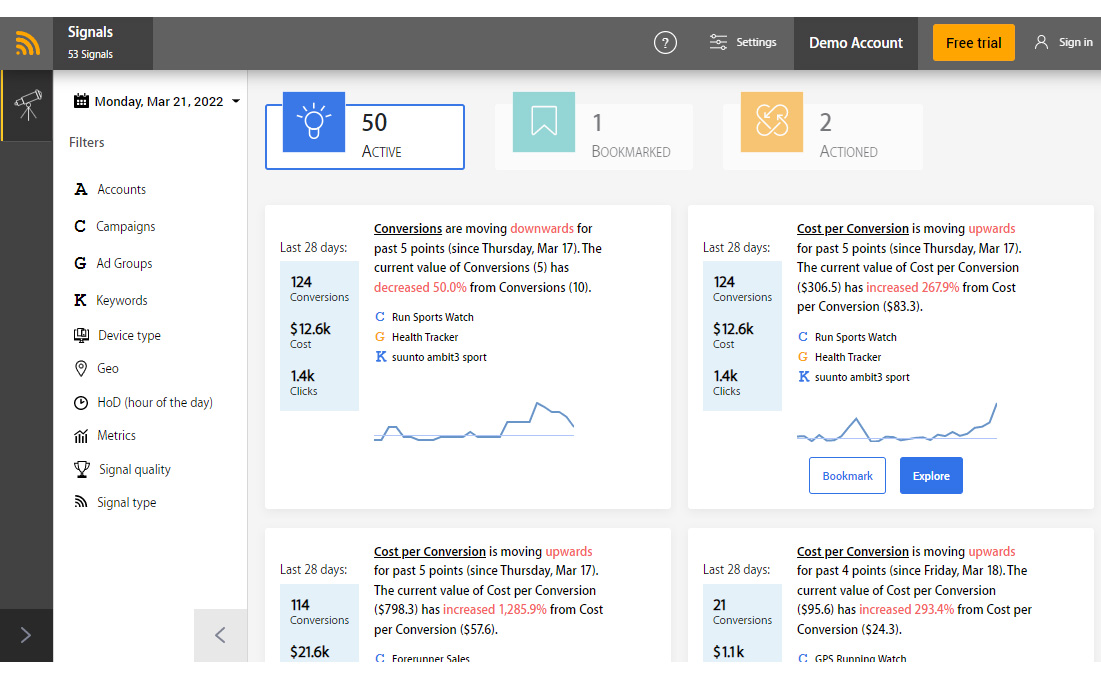The width and height of the screenshot is (1101, 679).
Task: Click the Keywords 'K' filter icon
Action: 81,300
